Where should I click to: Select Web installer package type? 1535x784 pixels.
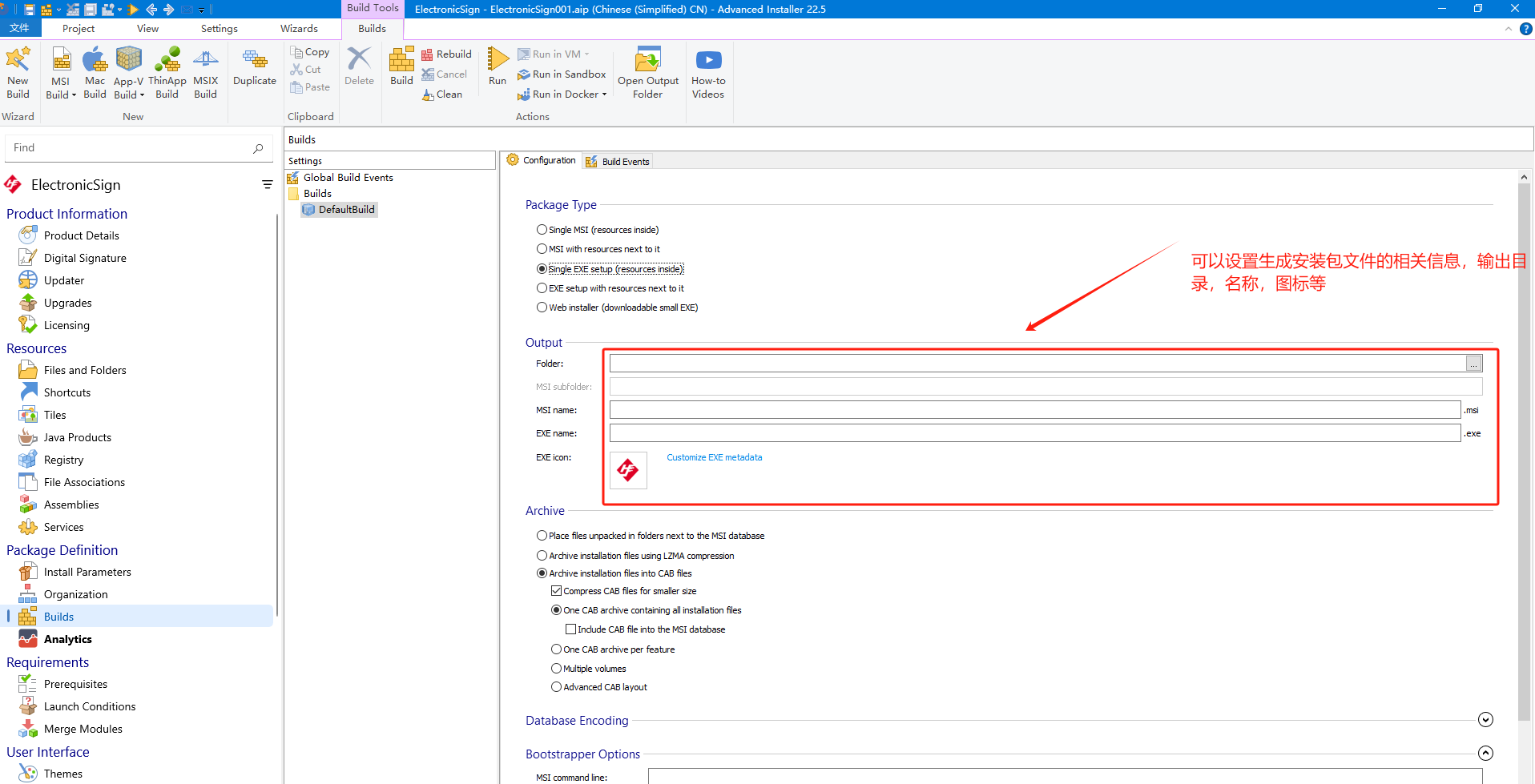pos(617,308)
